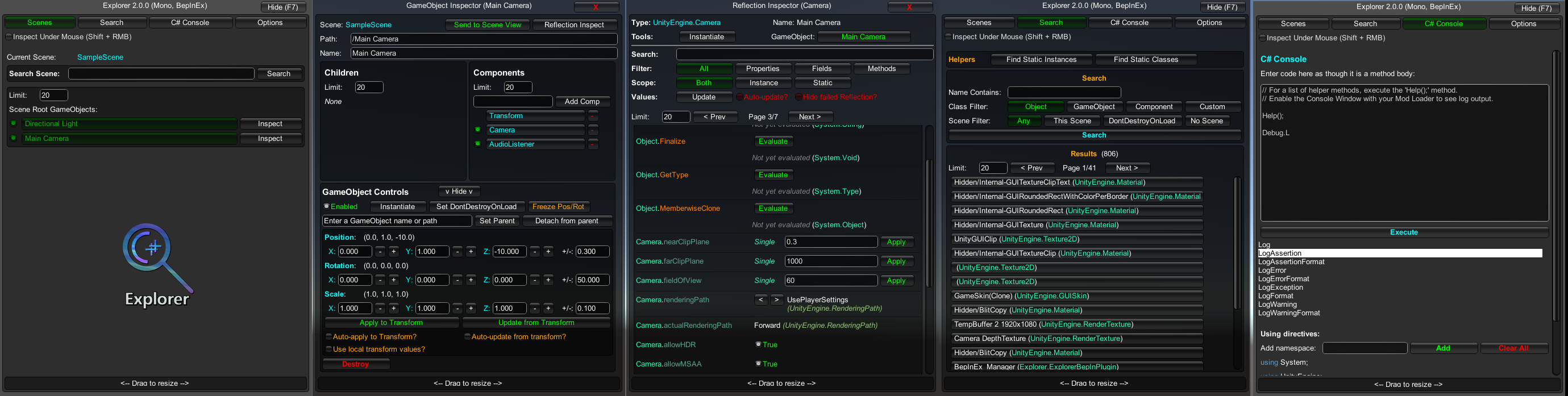Click the Search Scene input field
The image size is (1568, 396).
[x=161, y=74]
